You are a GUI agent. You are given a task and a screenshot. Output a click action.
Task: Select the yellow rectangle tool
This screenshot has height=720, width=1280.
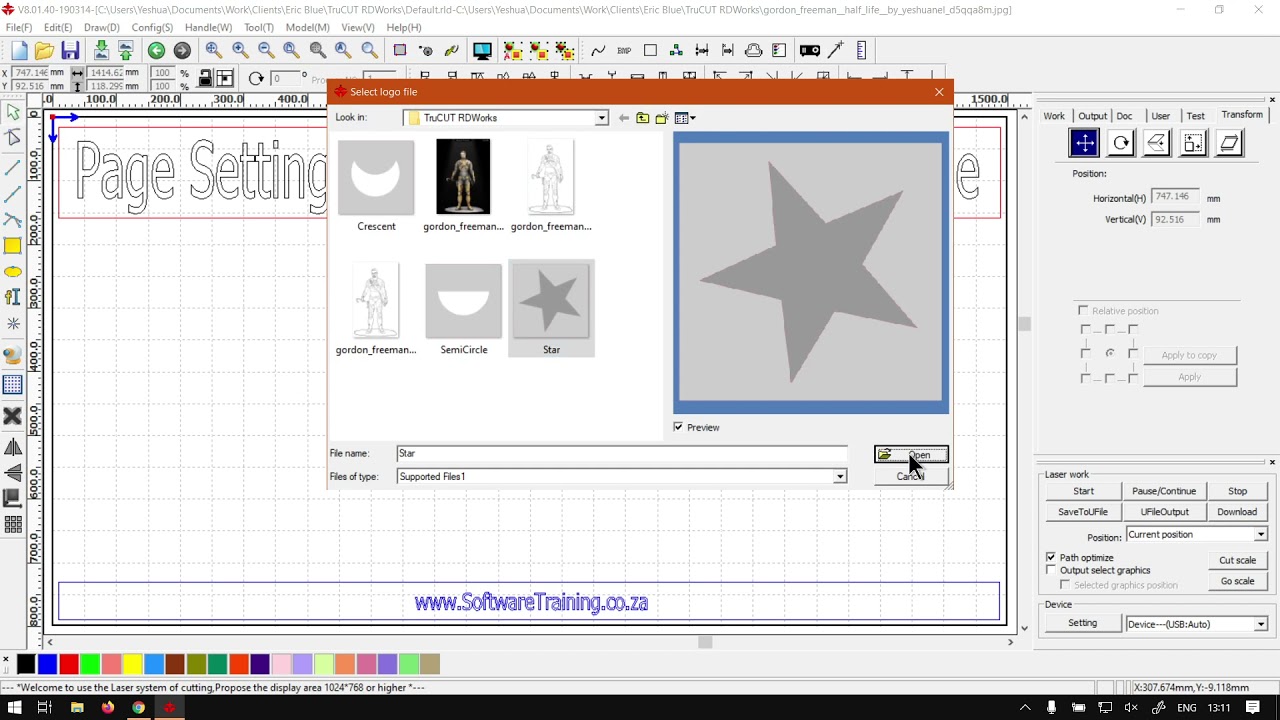click(13, 246)
